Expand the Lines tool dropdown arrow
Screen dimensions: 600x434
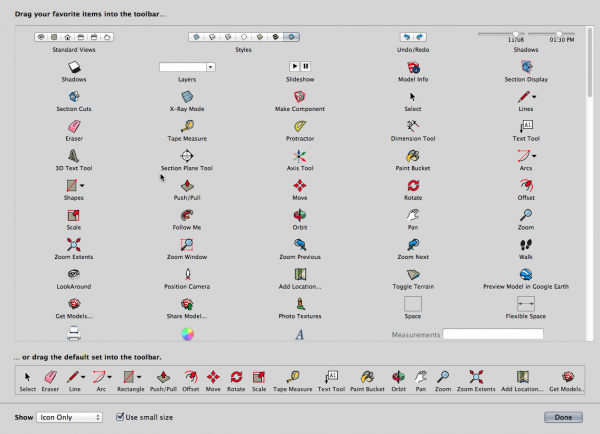point(534,97)
